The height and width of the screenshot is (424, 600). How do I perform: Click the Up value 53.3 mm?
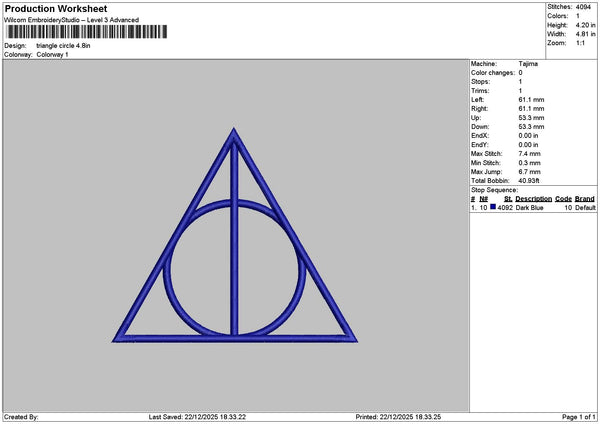pyautogui.click(x=531, y=118)
